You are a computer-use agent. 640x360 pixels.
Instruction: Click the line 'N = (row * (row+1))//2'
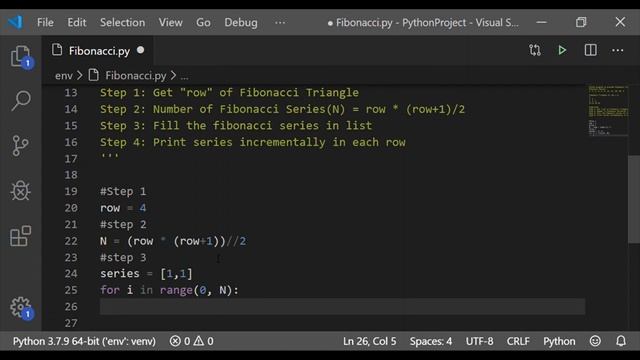(x=173, y=241)
